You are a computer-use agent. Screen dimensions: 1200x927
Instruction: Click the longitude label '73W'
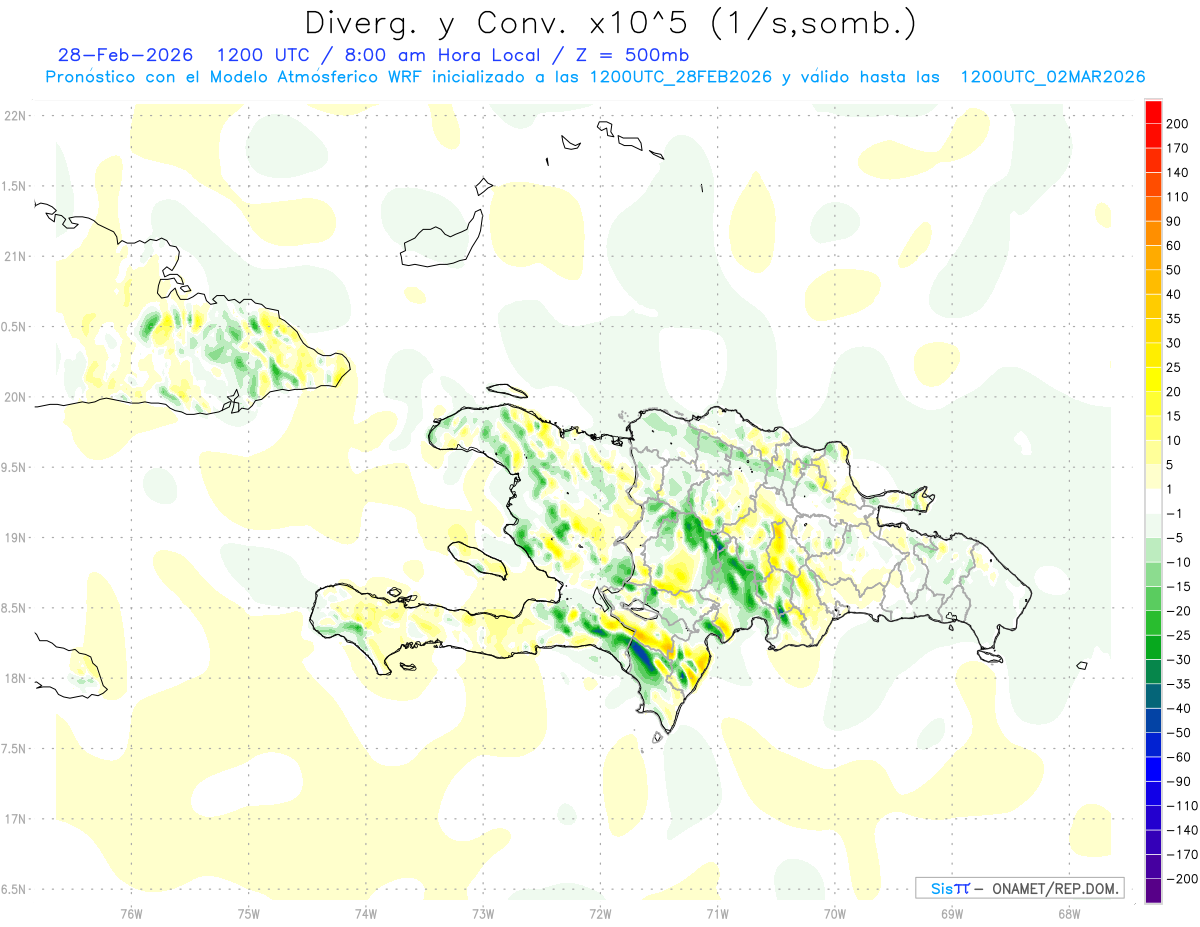(x=483, y=914)
